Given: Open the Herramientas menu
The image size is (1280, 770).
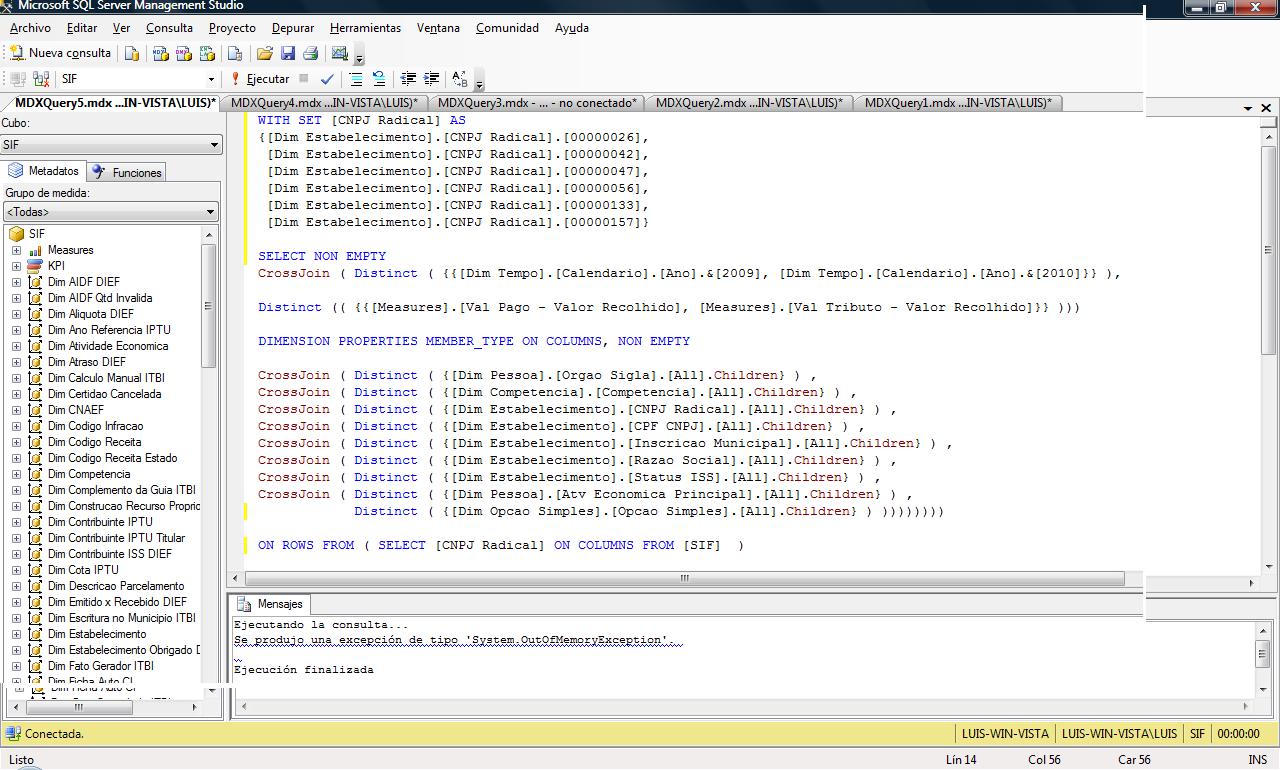Looking at the screenshot, I should pos(365,28).
